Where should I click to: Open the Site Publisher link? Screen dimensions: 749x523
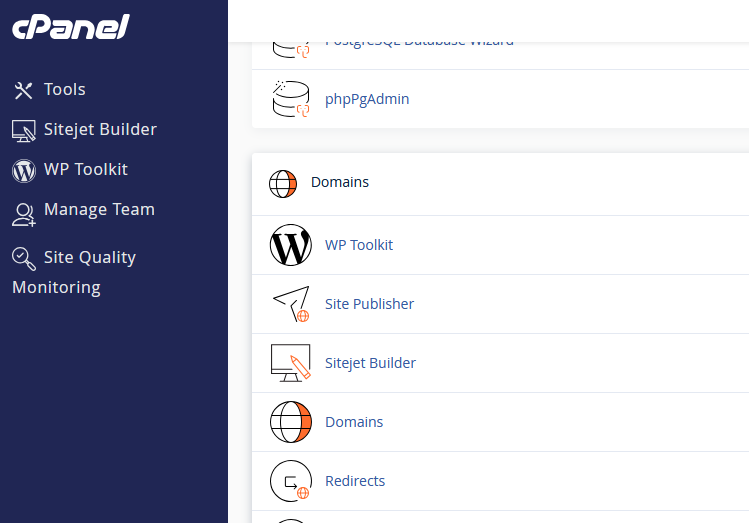(x=369, y=304)
